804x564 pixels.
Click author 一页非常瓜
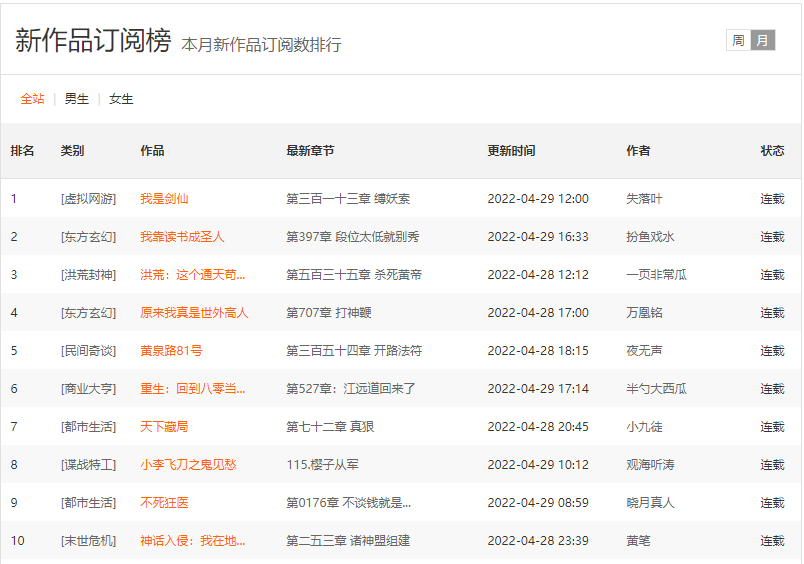(656, 274)
